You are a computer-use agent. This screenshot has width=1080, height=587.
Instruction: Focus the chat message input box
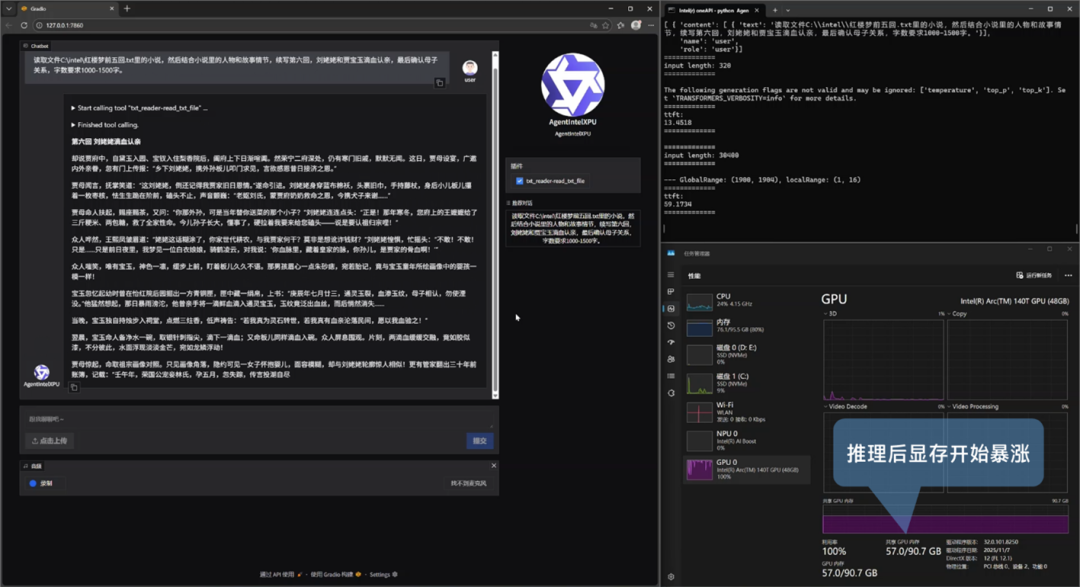click(258, 420)
